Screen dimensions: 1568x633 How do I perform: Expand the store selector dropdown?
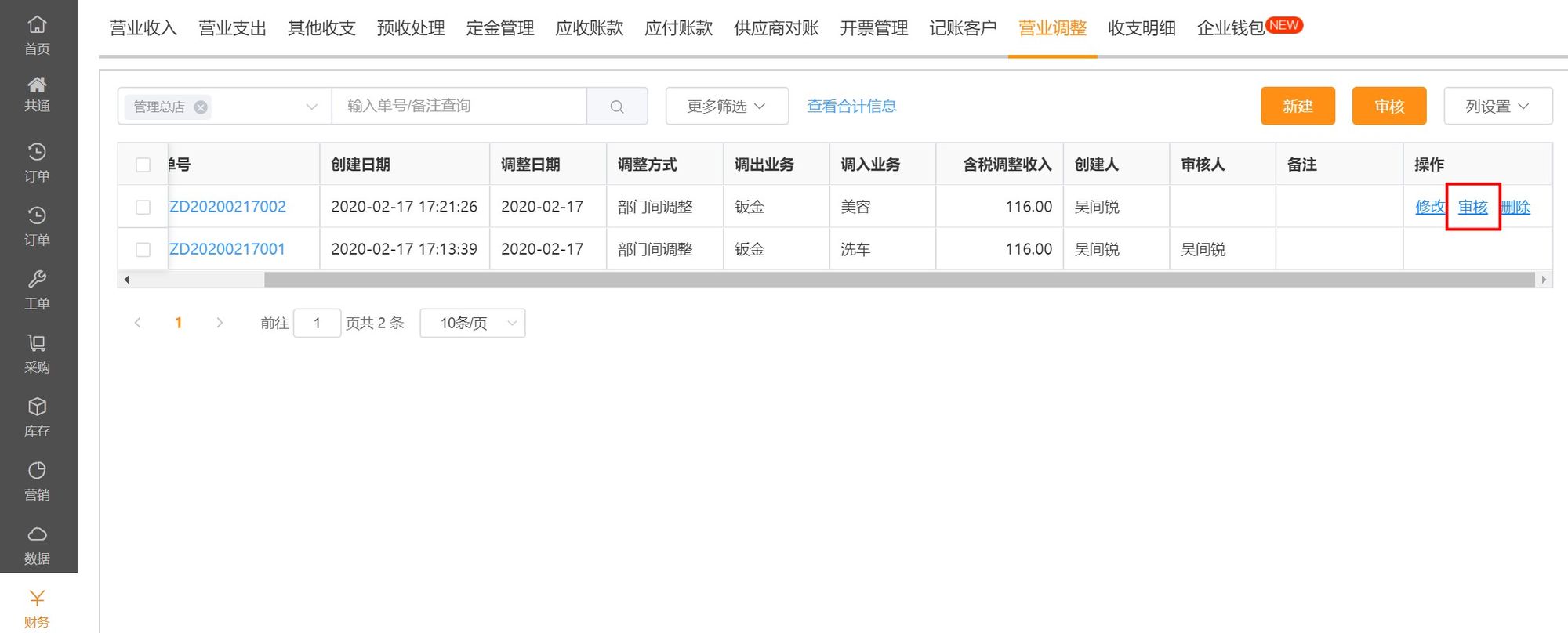click(311, 107)
